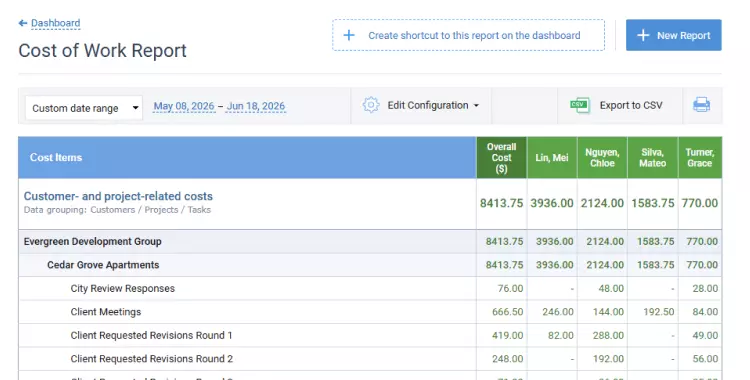Viewport: 750px width, 380px height.
Task: Open the Custom date range dropdown
Action: [84, 108]
